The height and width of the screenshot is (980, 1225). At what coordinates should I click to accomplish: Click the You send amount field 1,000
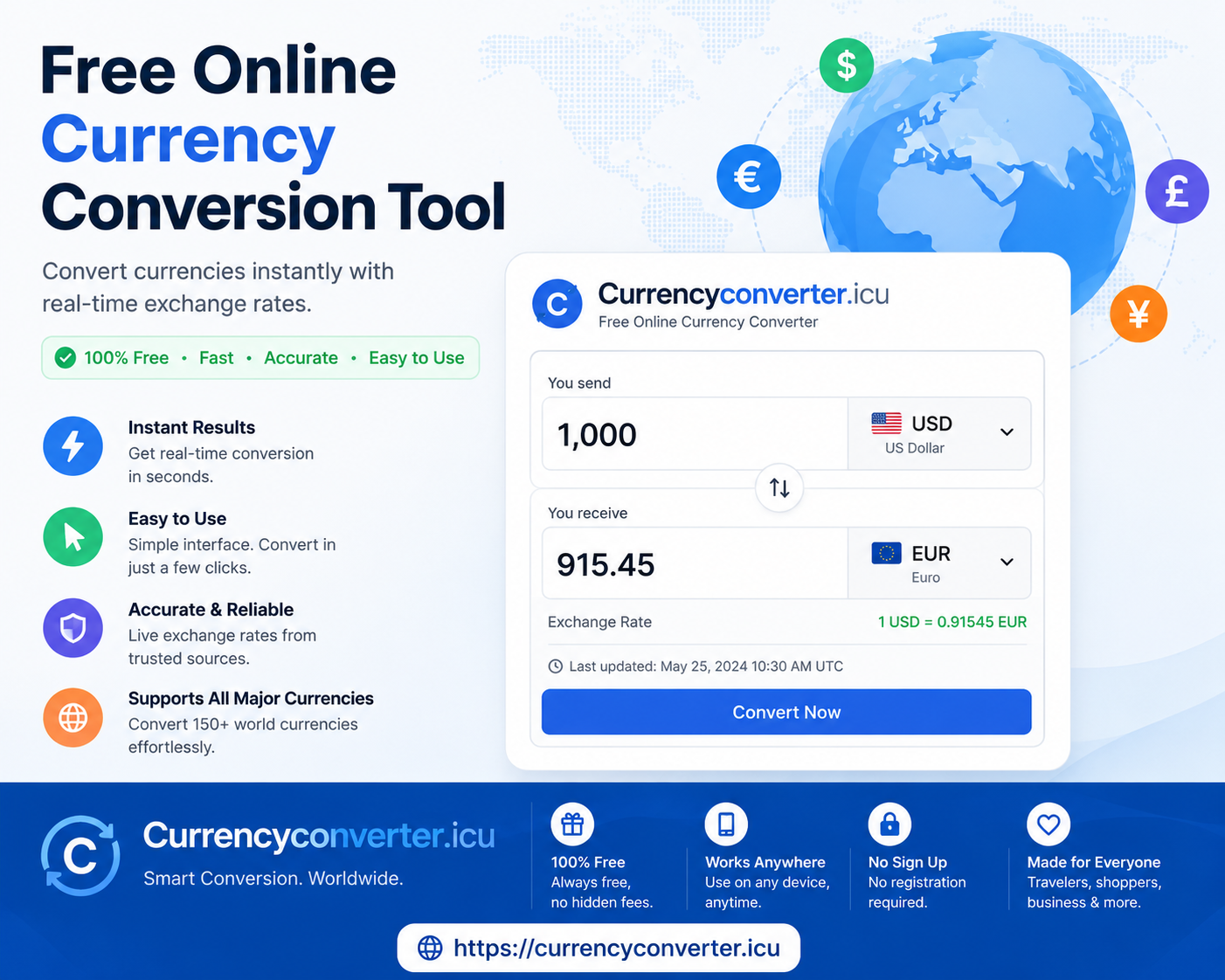[696, 434]
